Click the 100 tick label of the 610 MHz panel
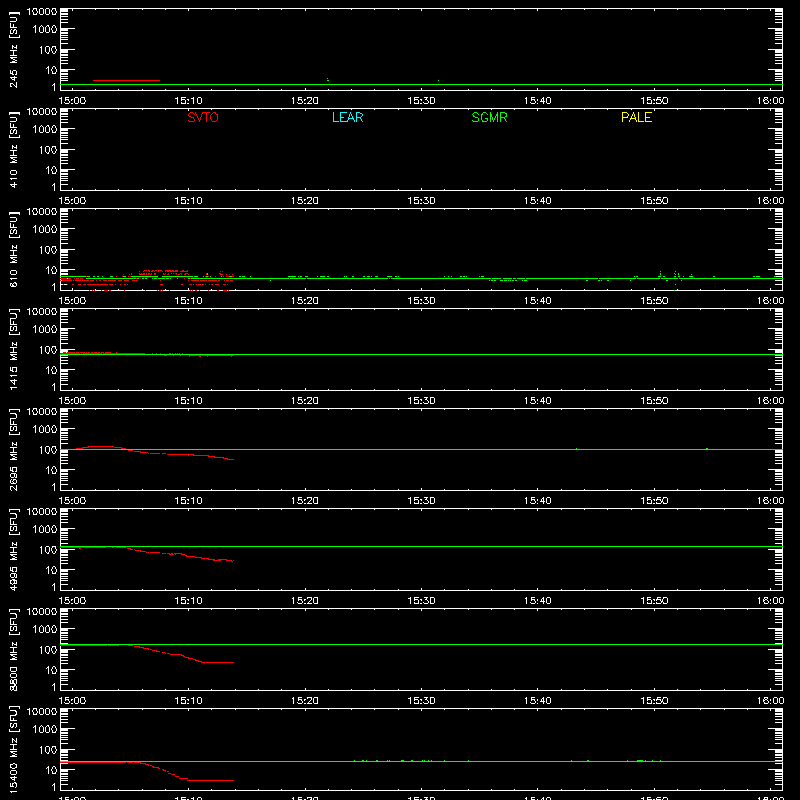 point(48,250)
